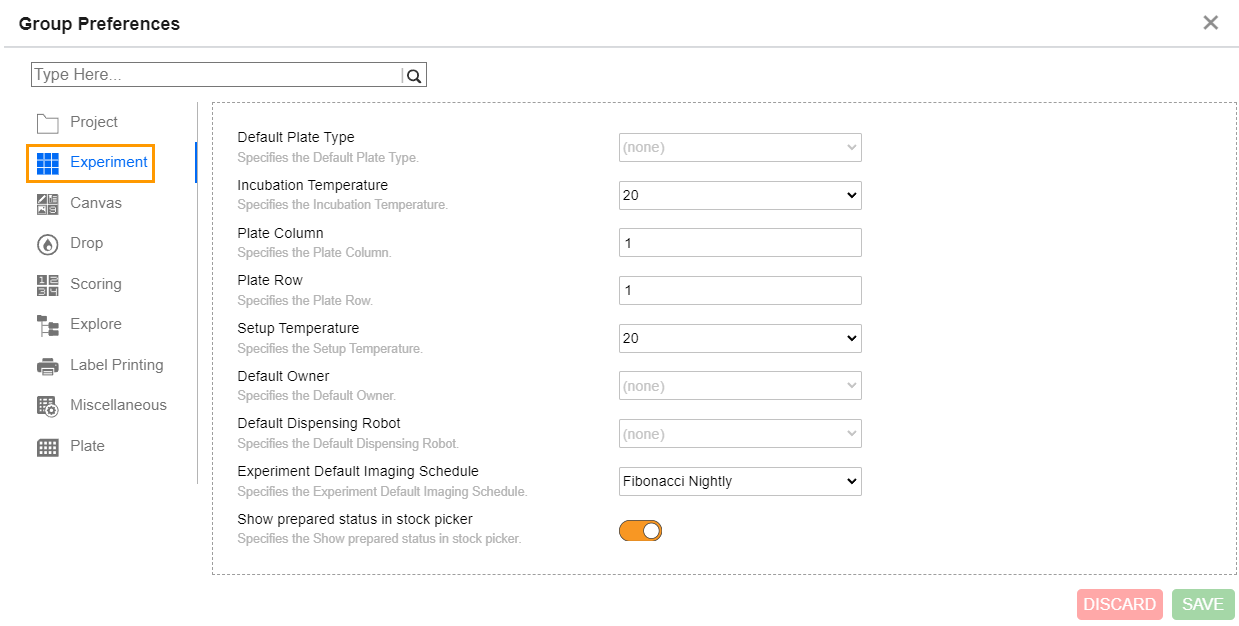
Task: Click the Explore tree icon
Action: 48,325
